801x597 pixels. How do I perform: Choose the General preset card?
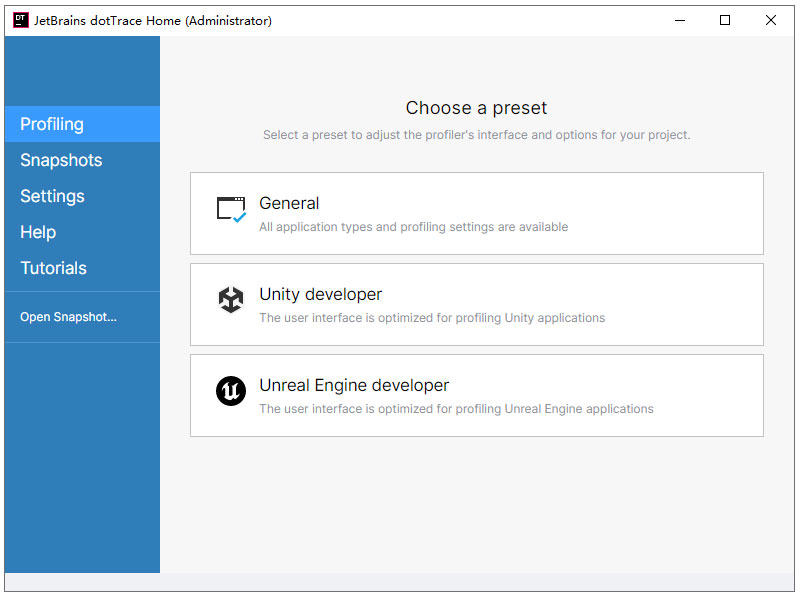pyautogui.click(x=477, y=213)
